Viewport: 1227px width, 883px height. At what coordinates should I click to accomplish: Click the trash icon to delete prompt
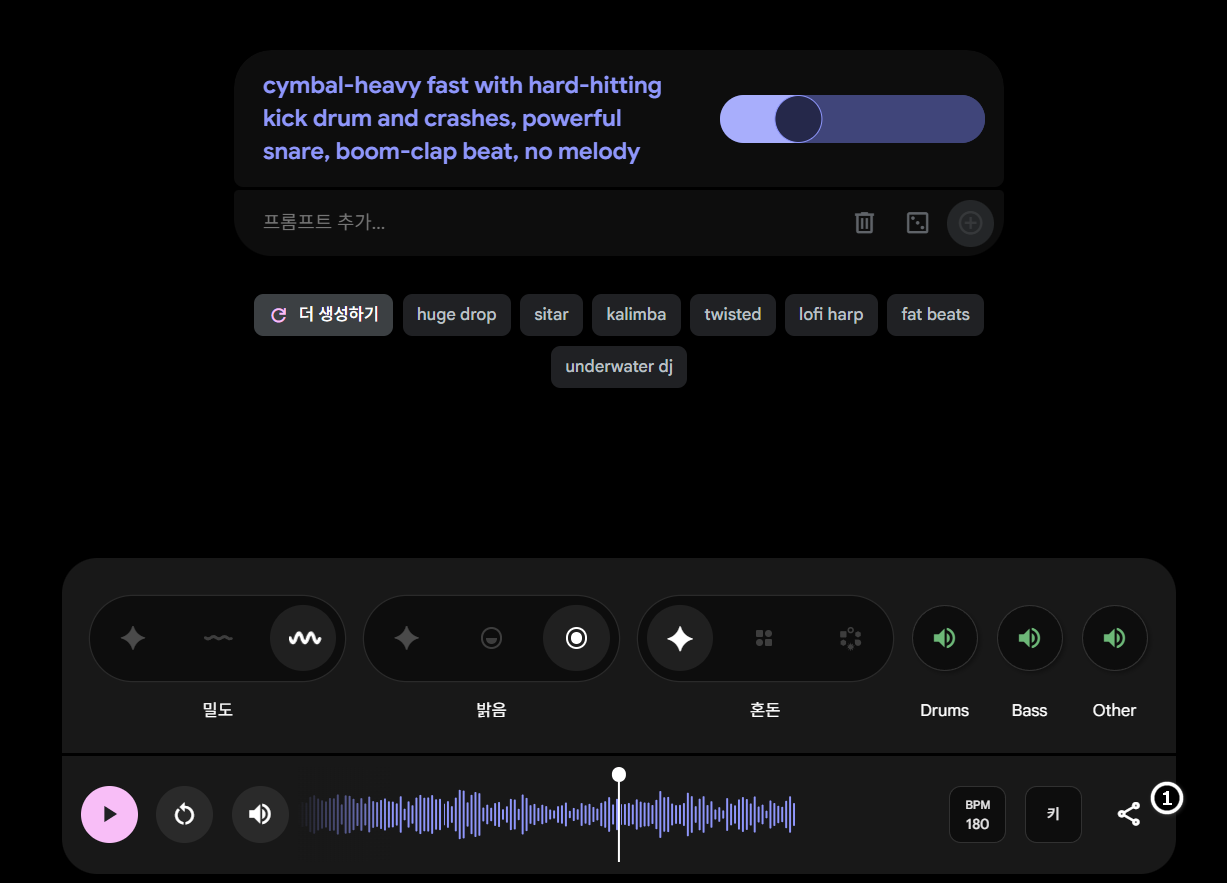(864, 222)
